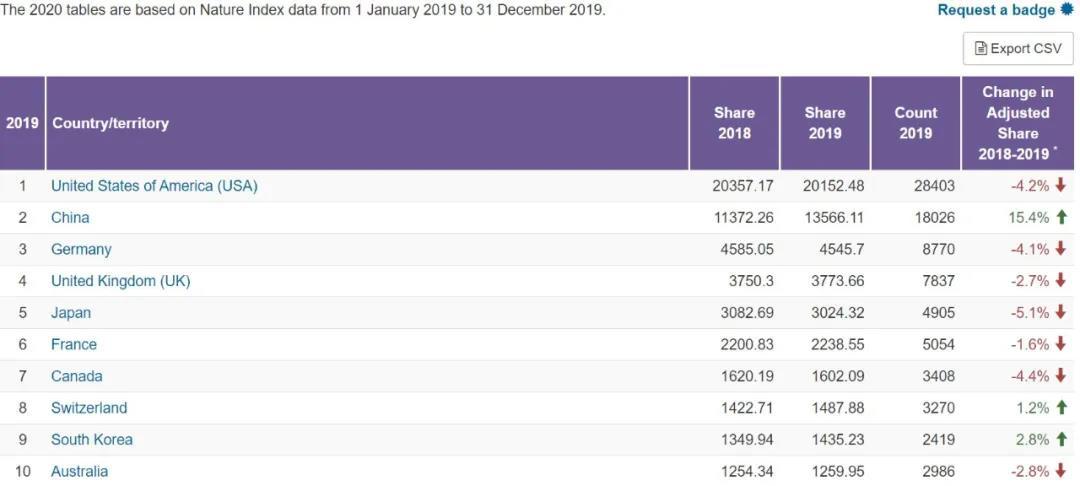The image size is (1080, 486).
Task: Click the Export CSV button
Action: (x=1018, y=48)
